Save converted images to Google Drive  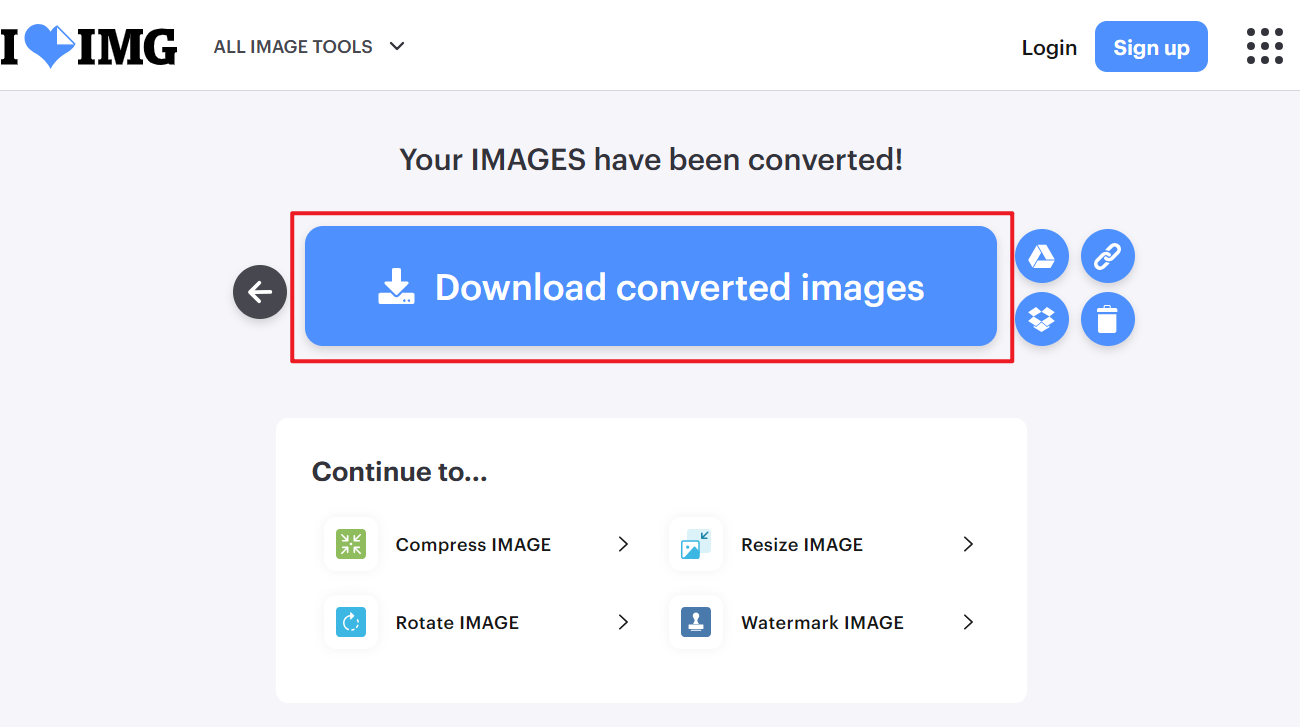pos(1042,257)
